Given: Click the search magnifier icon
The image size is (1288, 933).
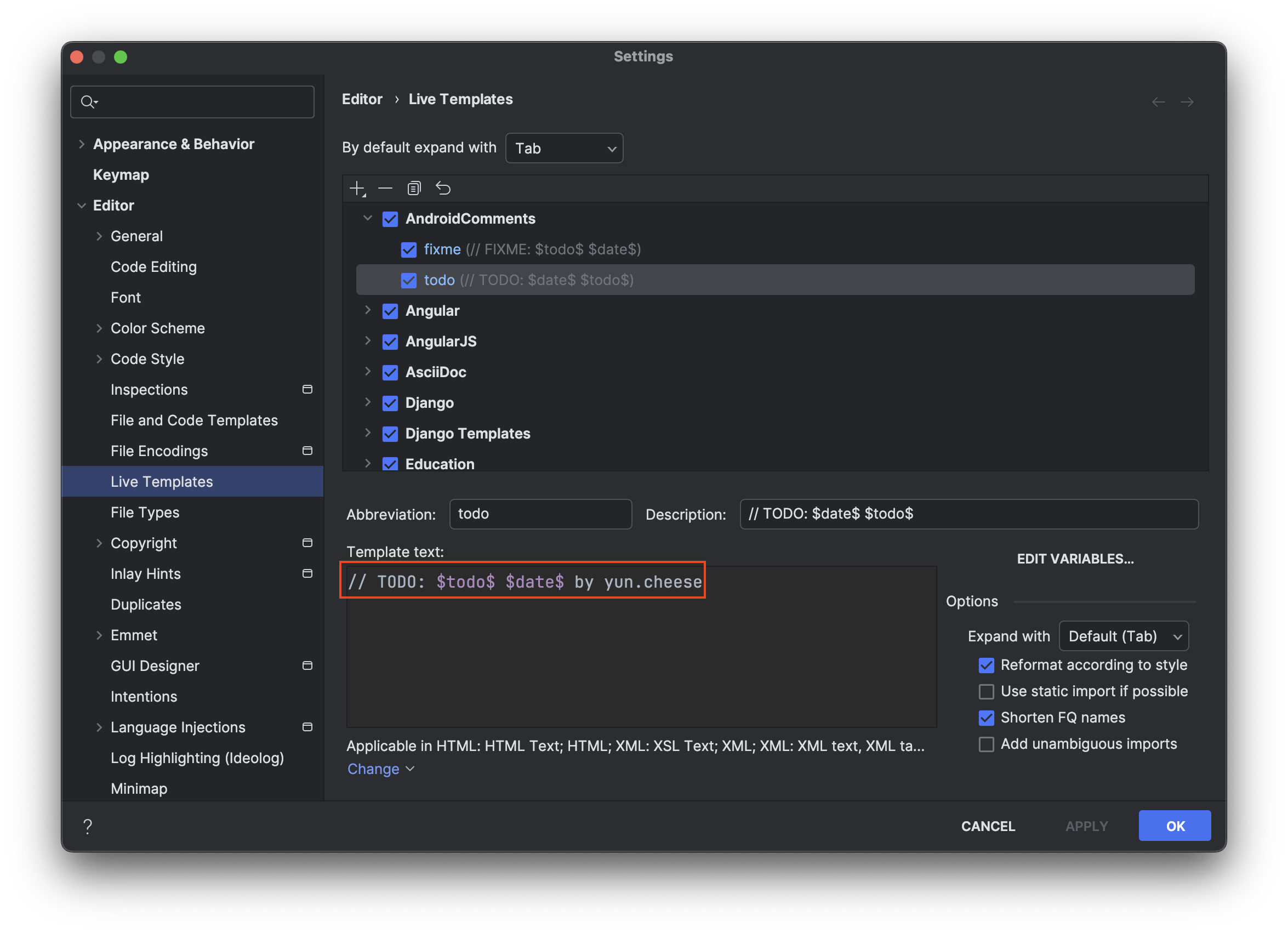Looking at the screenshot, I should click(88, 101).
